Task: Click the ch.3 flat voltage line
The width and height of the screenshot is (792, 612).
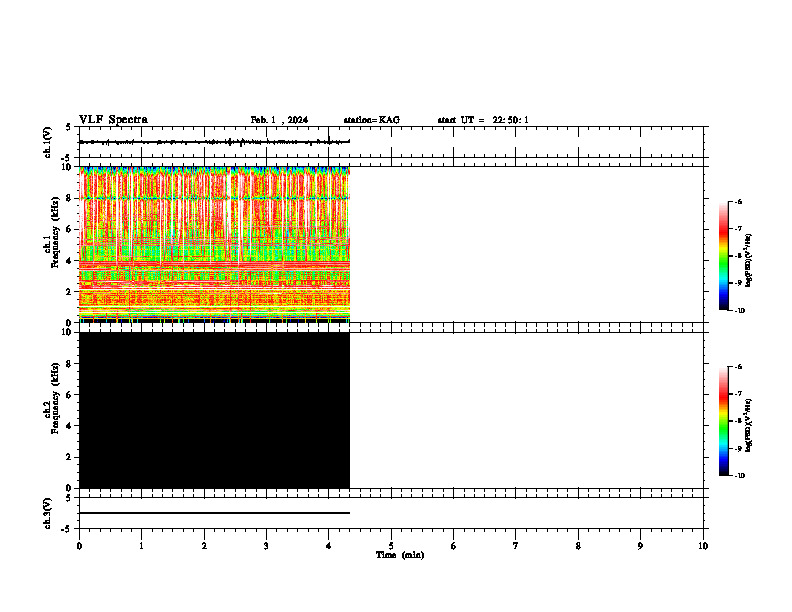Action: point(214,513)
